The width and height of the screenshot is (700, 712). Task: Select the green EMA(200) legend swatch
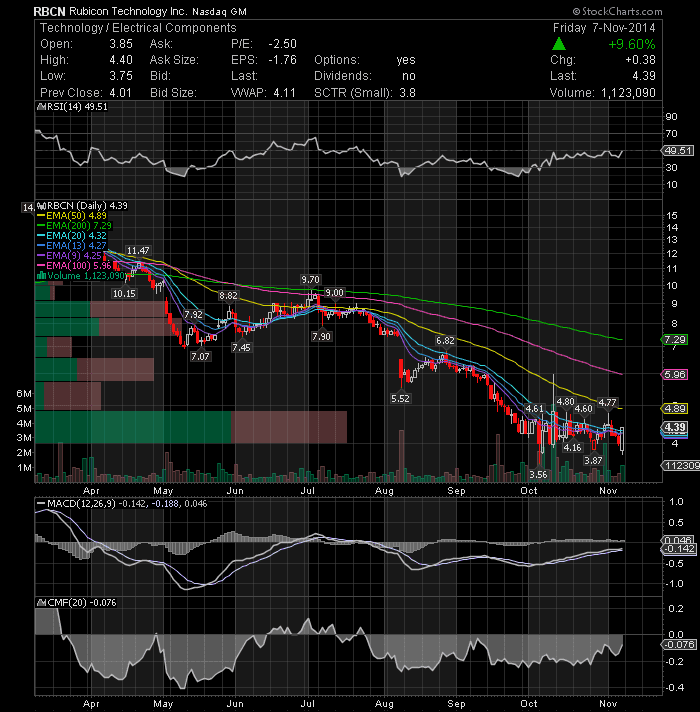coord(41,226)
